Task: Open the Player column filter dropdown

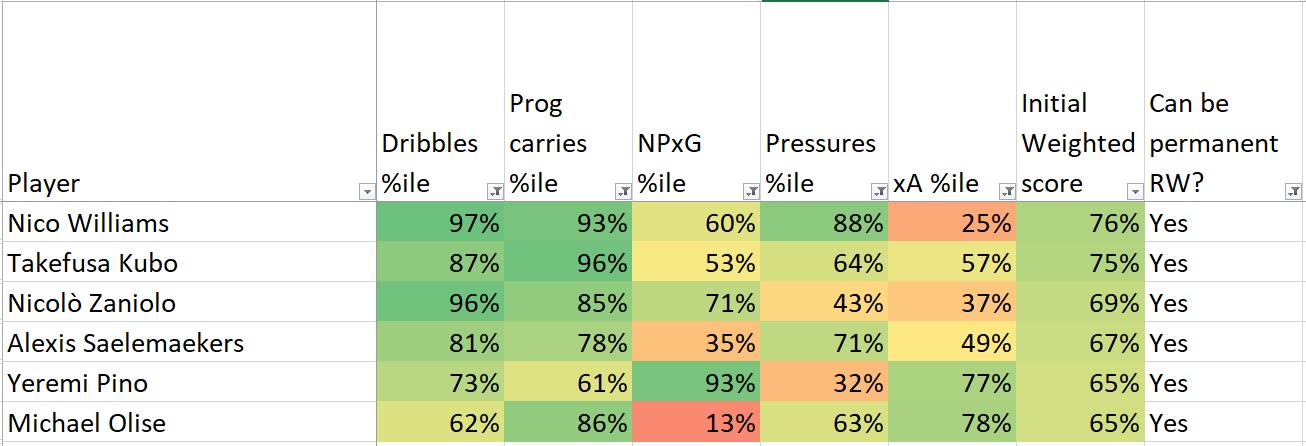Action: (x=366, y=191)
